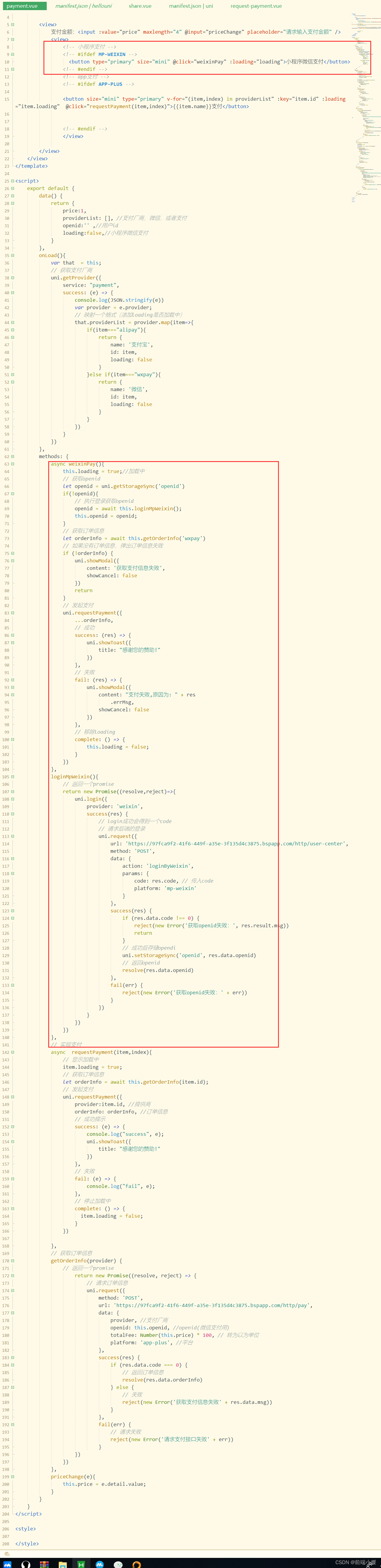Screen dimensions: 381x1568
Task: Click the 'this.openid = openid;' line
Action: (106, 516)
